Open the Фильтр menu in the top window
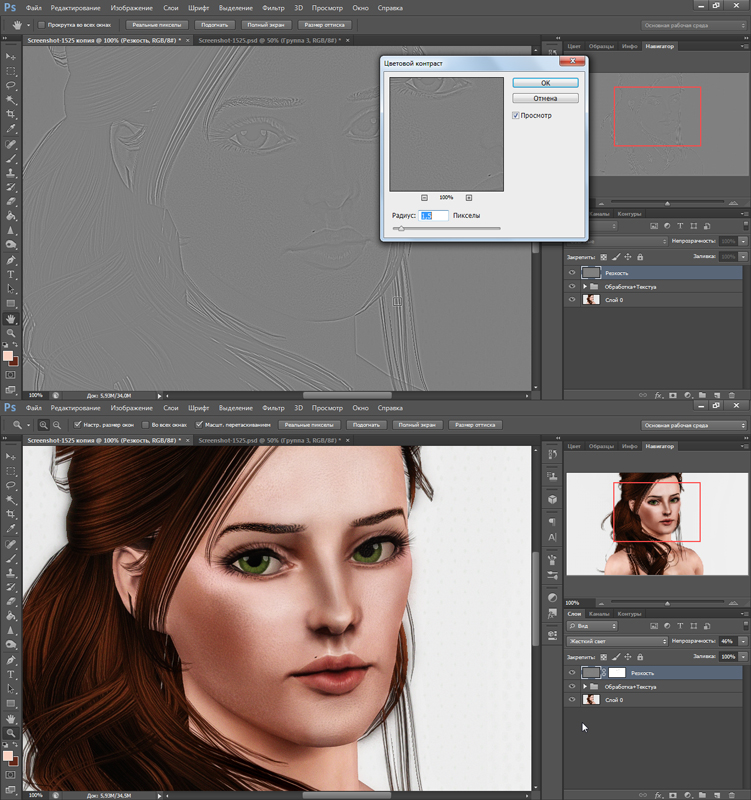The height and width of the screenshot is (800, 751). coord(273,8)
